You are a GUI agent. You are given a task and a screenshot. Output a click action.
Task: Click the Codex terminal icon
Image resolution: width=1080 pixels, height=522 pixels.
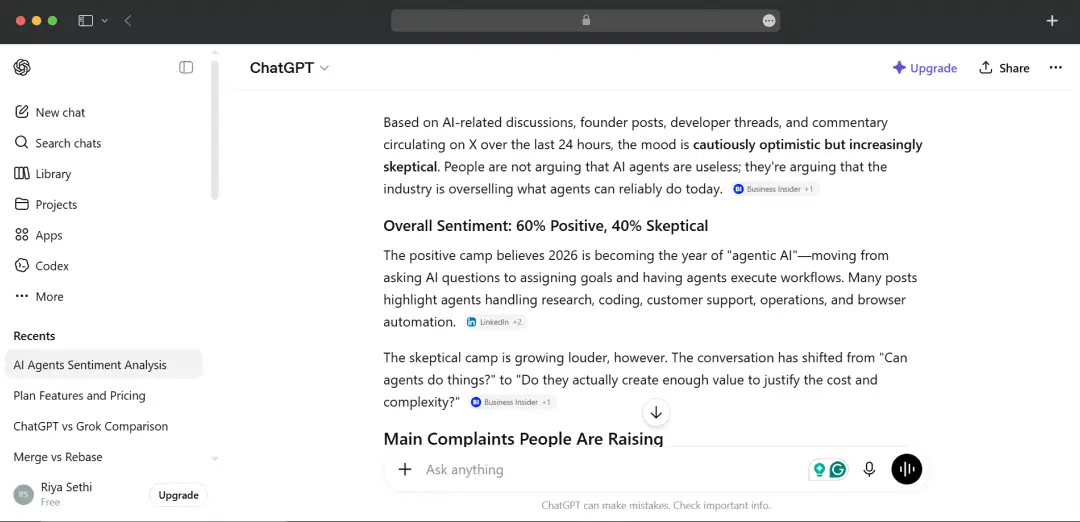[x=21, y=266]
